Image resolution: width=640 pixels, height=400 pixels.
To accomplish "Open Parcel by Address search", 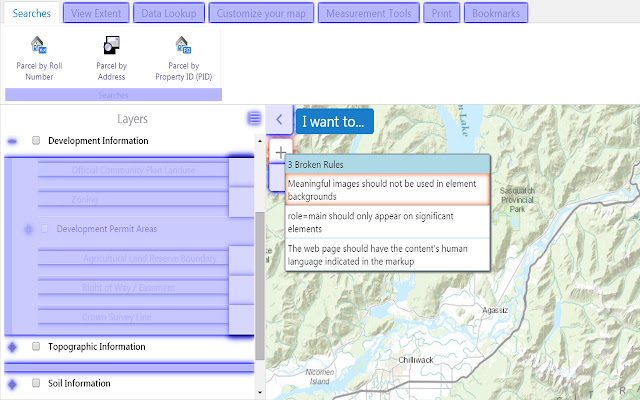I will [111, 58].
